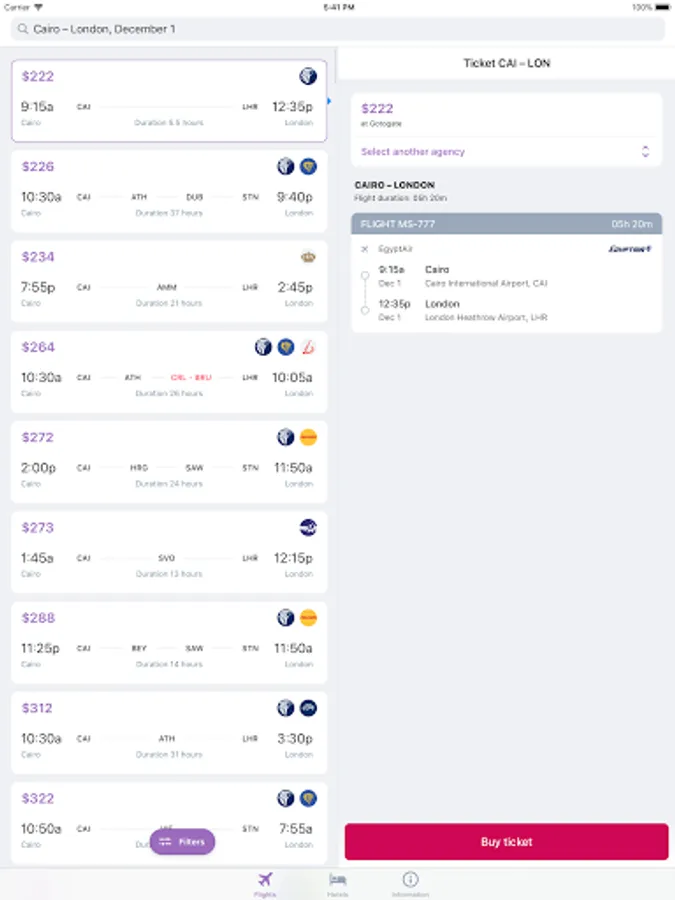Click the airline icon on the $273 flight
This screenshot has height=900, width=675.
pyautogui.click(x=308, y=528)
